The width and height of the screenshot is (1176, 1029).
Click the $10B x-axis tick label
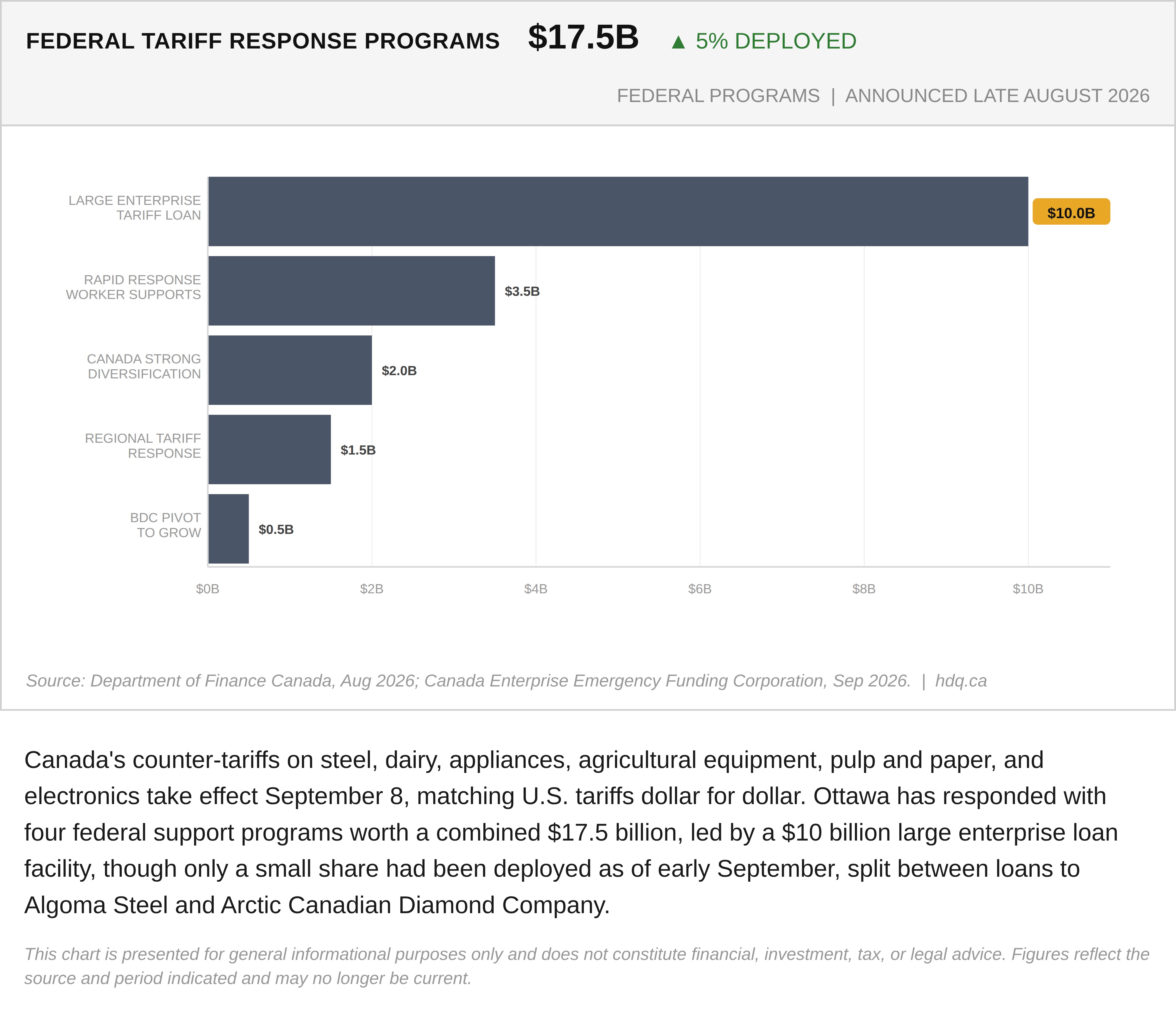pos(1028,589)
